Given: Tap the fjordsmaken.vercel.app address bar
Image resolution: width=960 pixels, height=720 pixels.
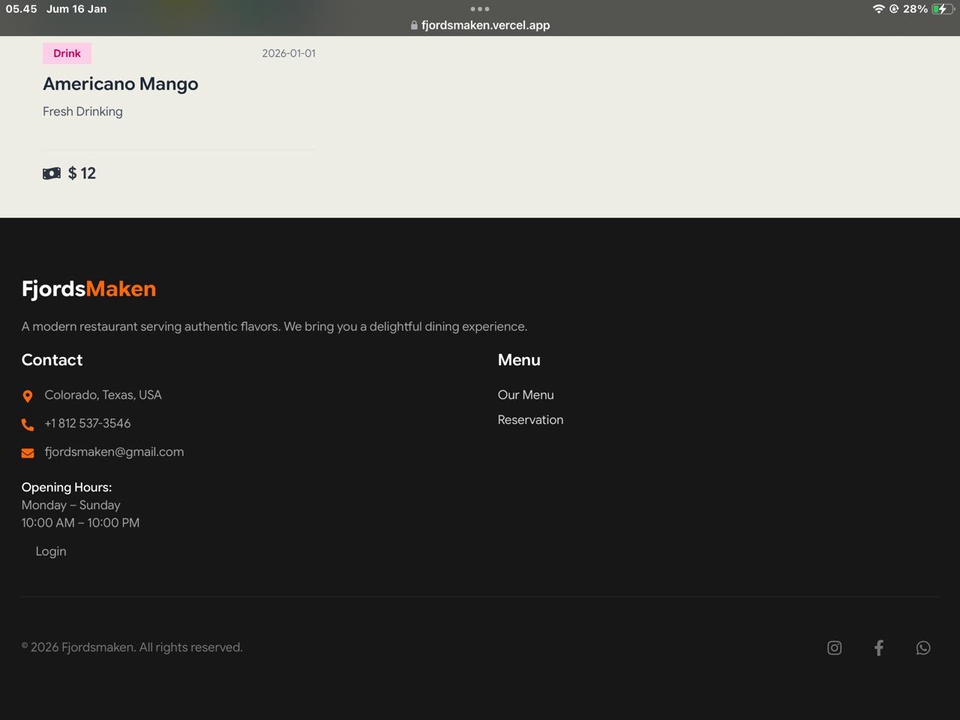Looking at the screenshot, I should (485, 26).
